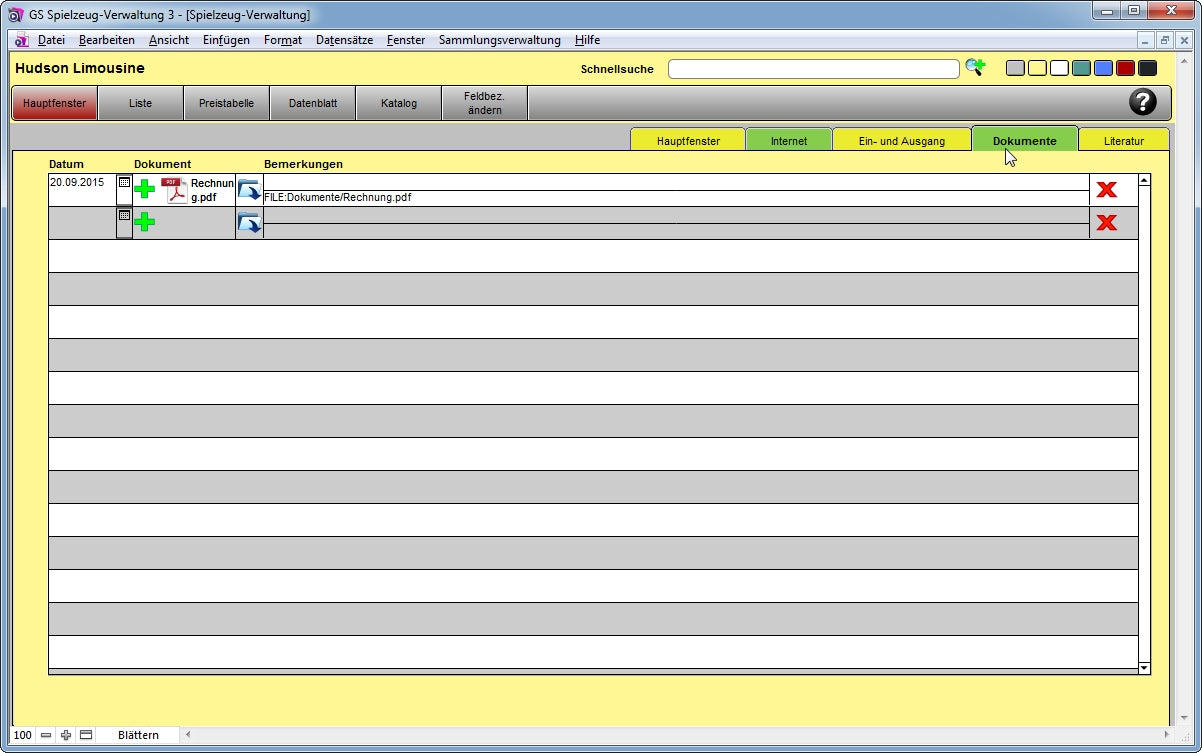The width and height of the screenshot is (1202, 753).
Task: Switch to the Ein- und Ausgang tab
Action: point(901,141)
